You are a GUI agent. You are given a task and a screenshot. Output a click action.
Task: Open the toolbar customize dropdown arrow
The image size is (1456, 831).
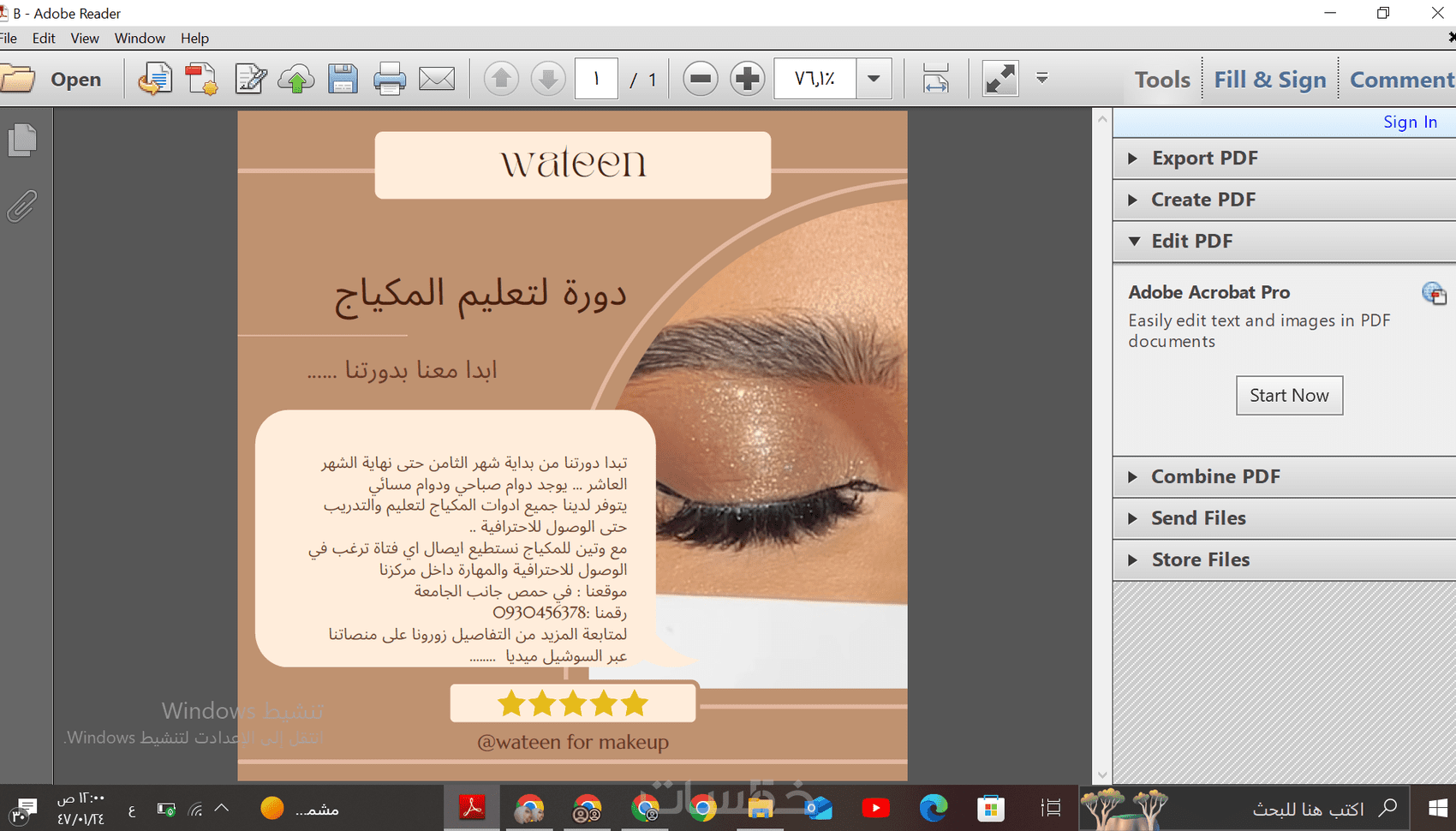tap(1042, 79)
